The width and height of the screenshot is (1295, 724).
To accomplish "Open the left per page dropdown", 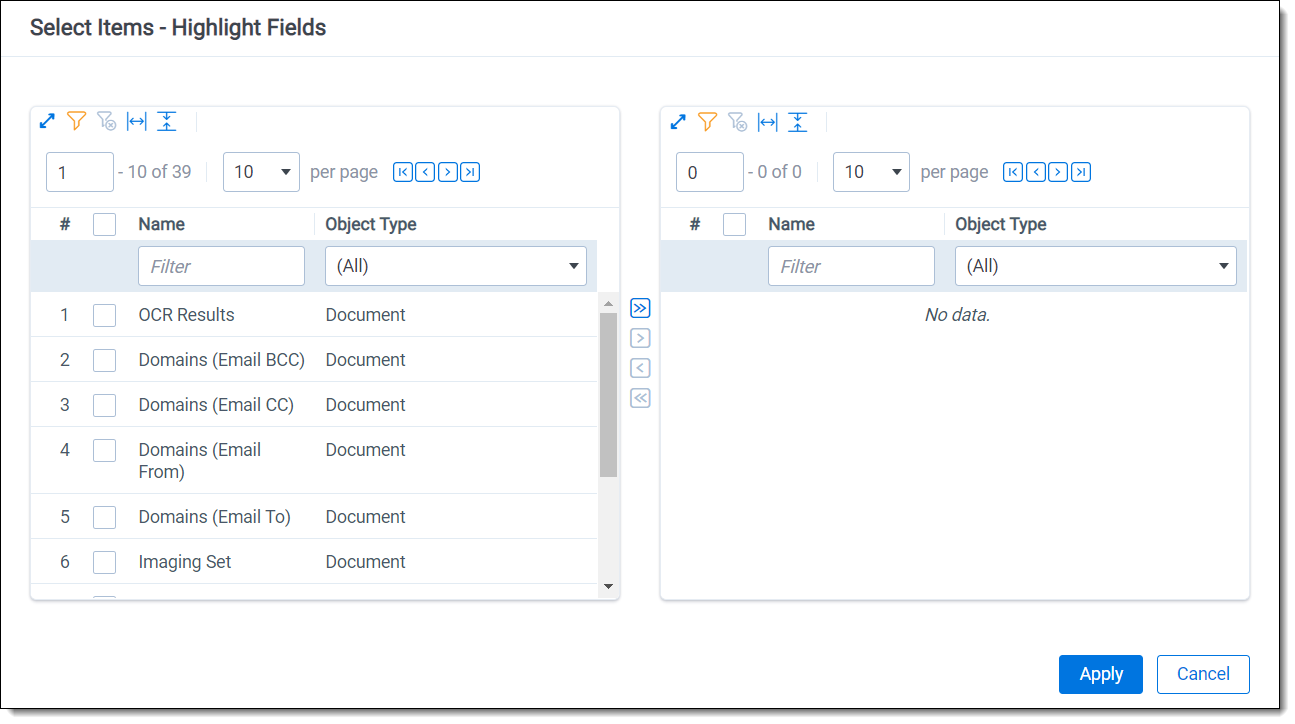I will tap(261, 172).
